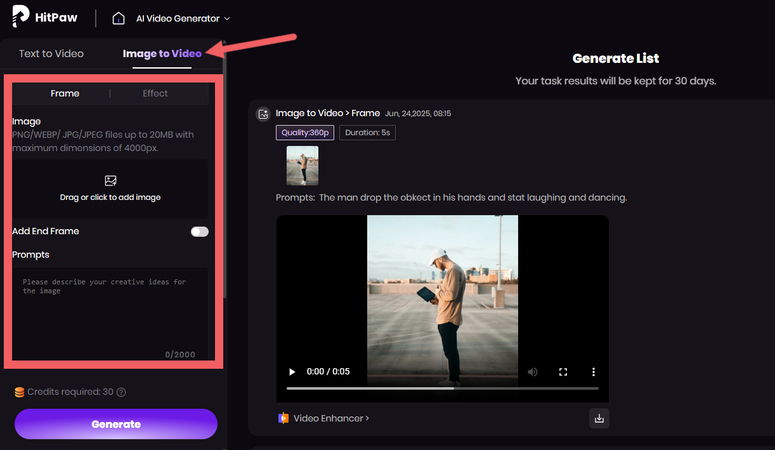Mute the video with speaker icon
This screenshot has width=775, height=450.
click(532, 372)
